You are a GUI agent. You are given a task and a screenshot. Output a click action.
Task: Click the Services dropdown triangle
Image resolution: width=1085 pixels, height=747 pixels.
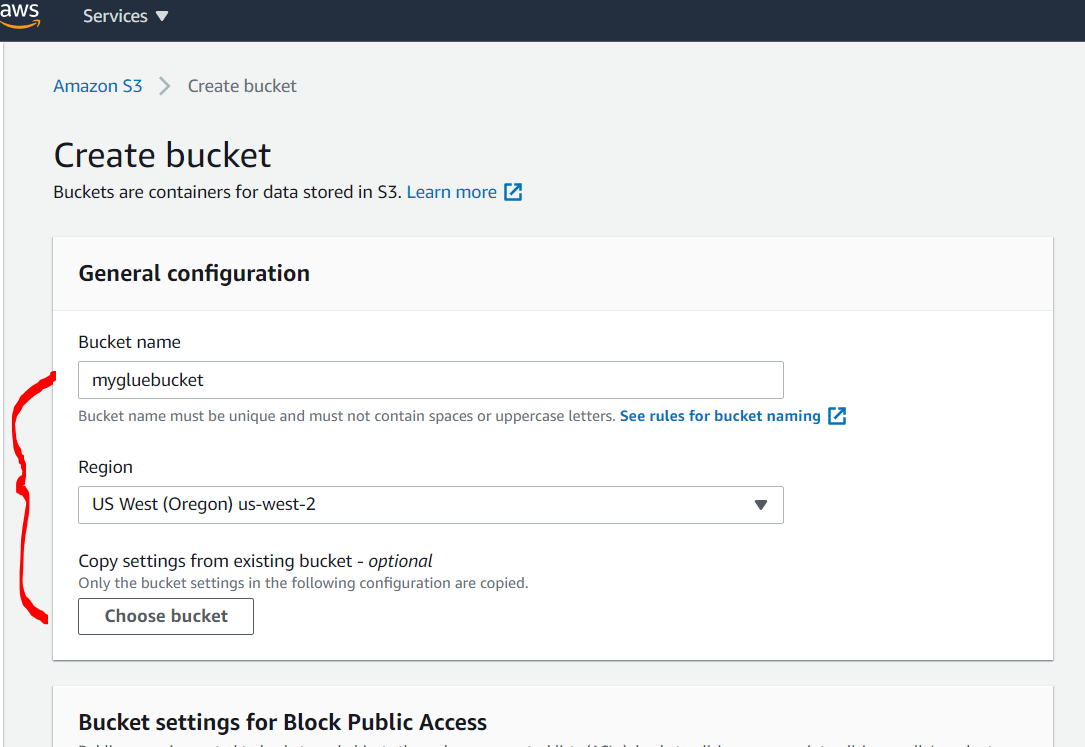[x=163, y=17]
